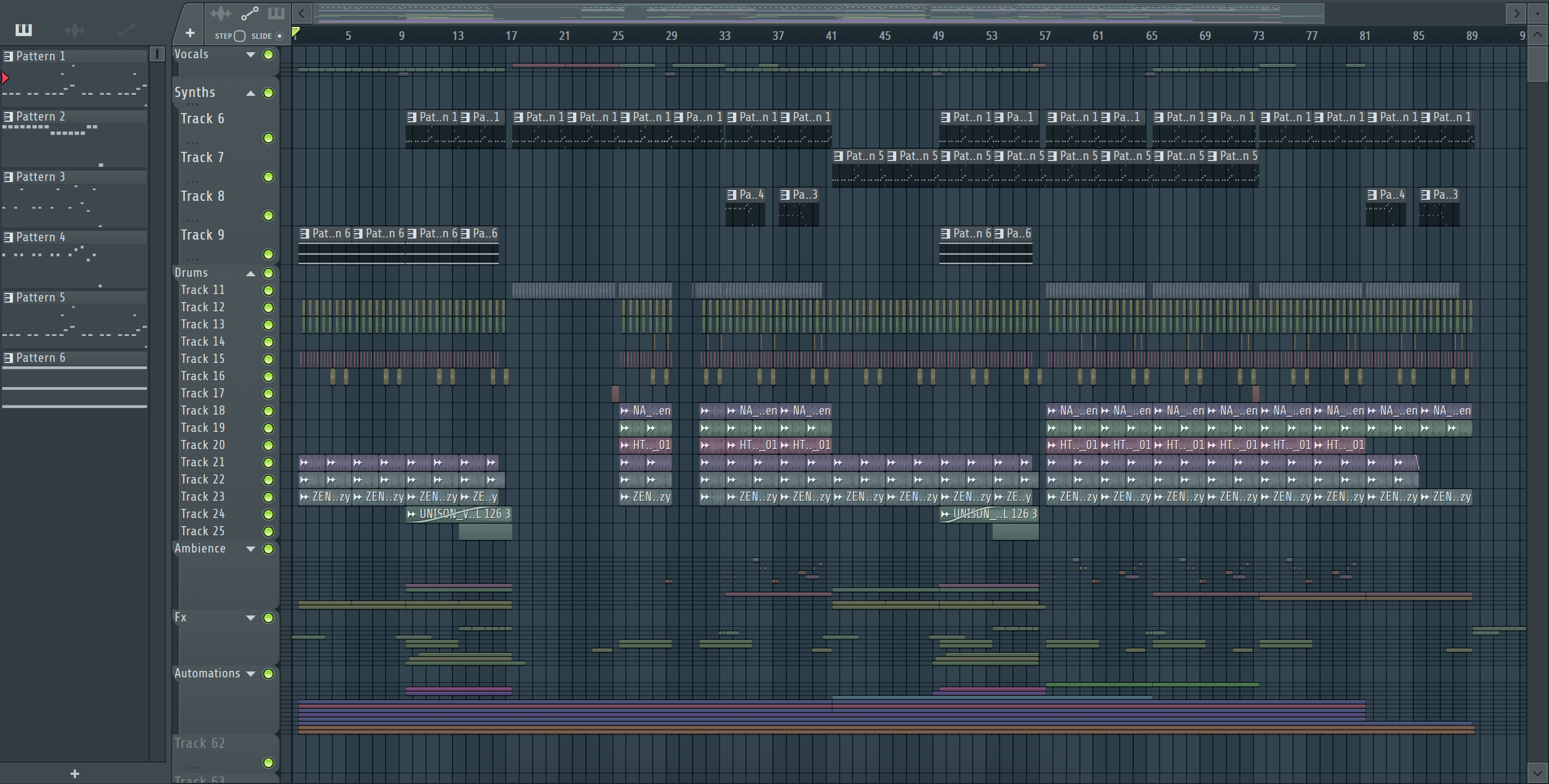Mute the Automations group track

(269, 674)
